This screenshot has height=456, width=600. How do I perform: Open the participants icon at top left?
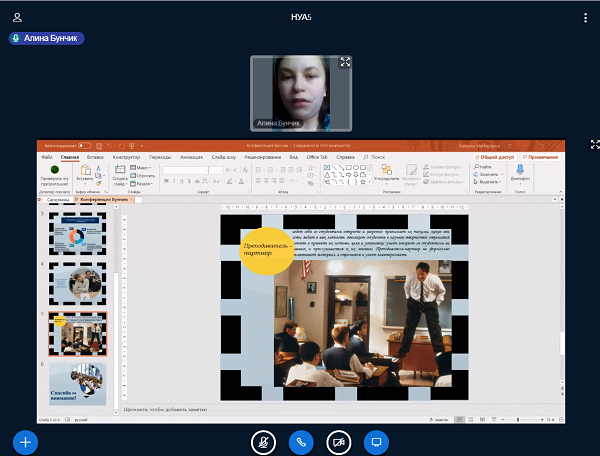pyautogui.click(x=17, y=17)
